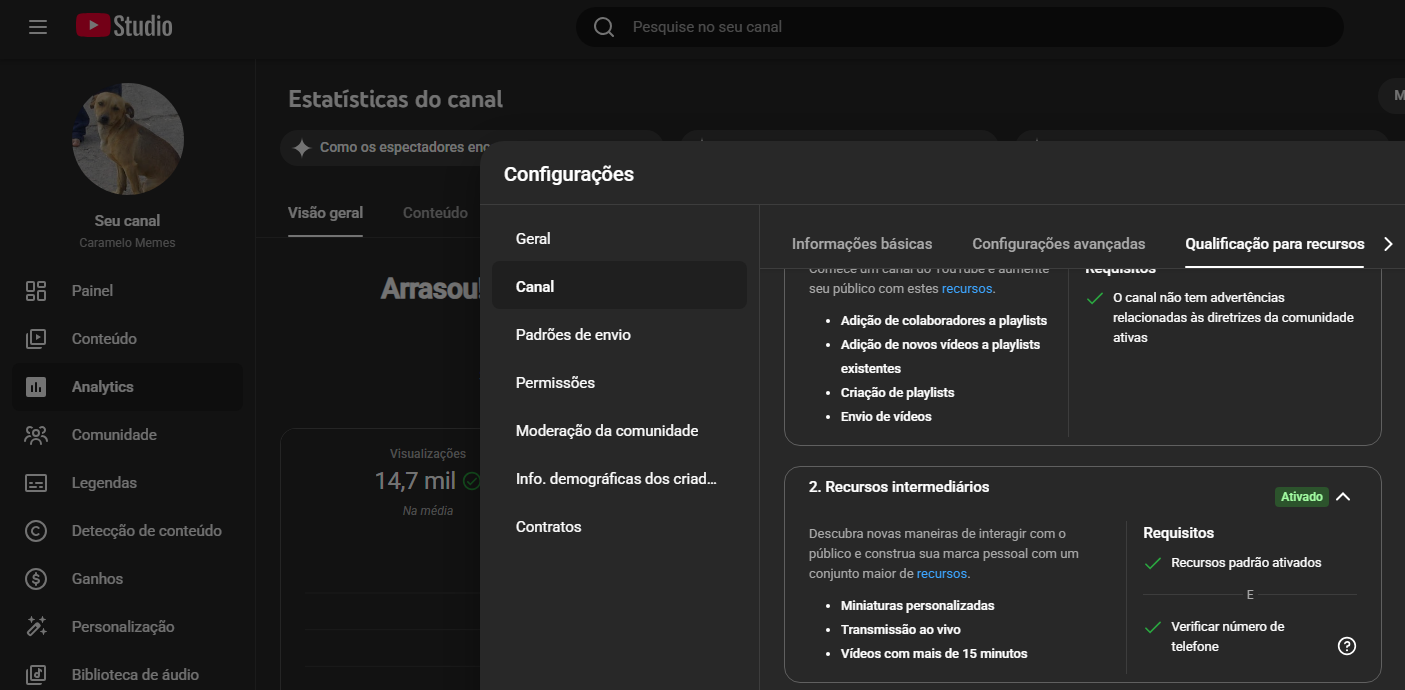This screenshot has height=690, width=1405.
Task: Go to Ganhos in the sidebar
Action: pos(127,579)
